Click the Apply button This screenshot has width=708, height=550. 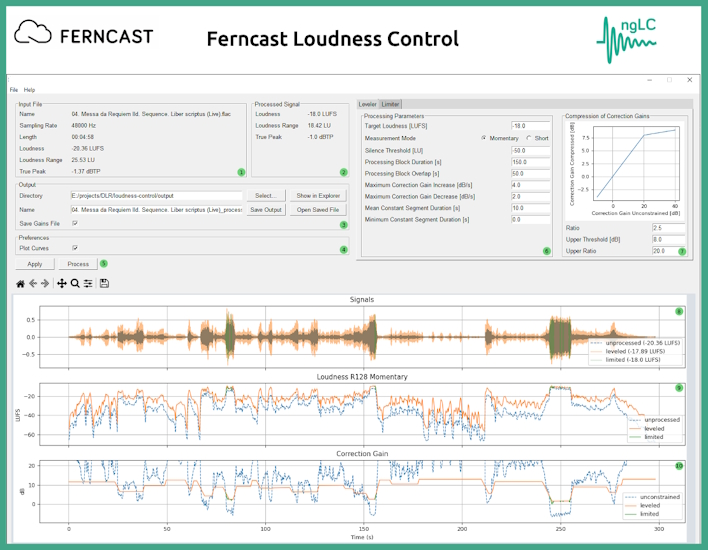pos(35,264)
